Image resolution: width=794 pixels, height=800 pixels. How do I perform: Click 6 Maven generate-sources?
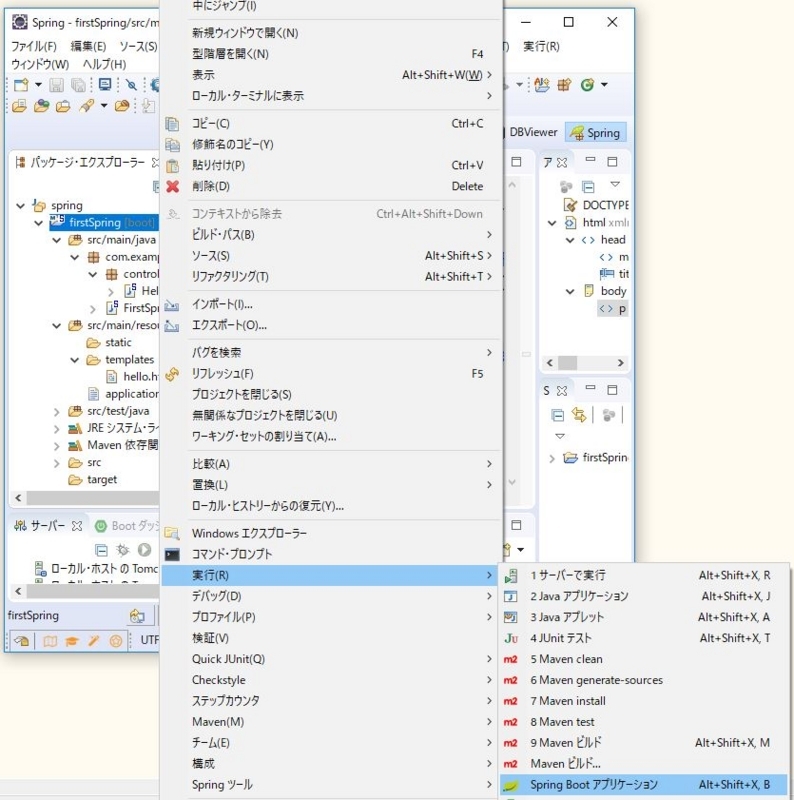click(x=643, y=680)
